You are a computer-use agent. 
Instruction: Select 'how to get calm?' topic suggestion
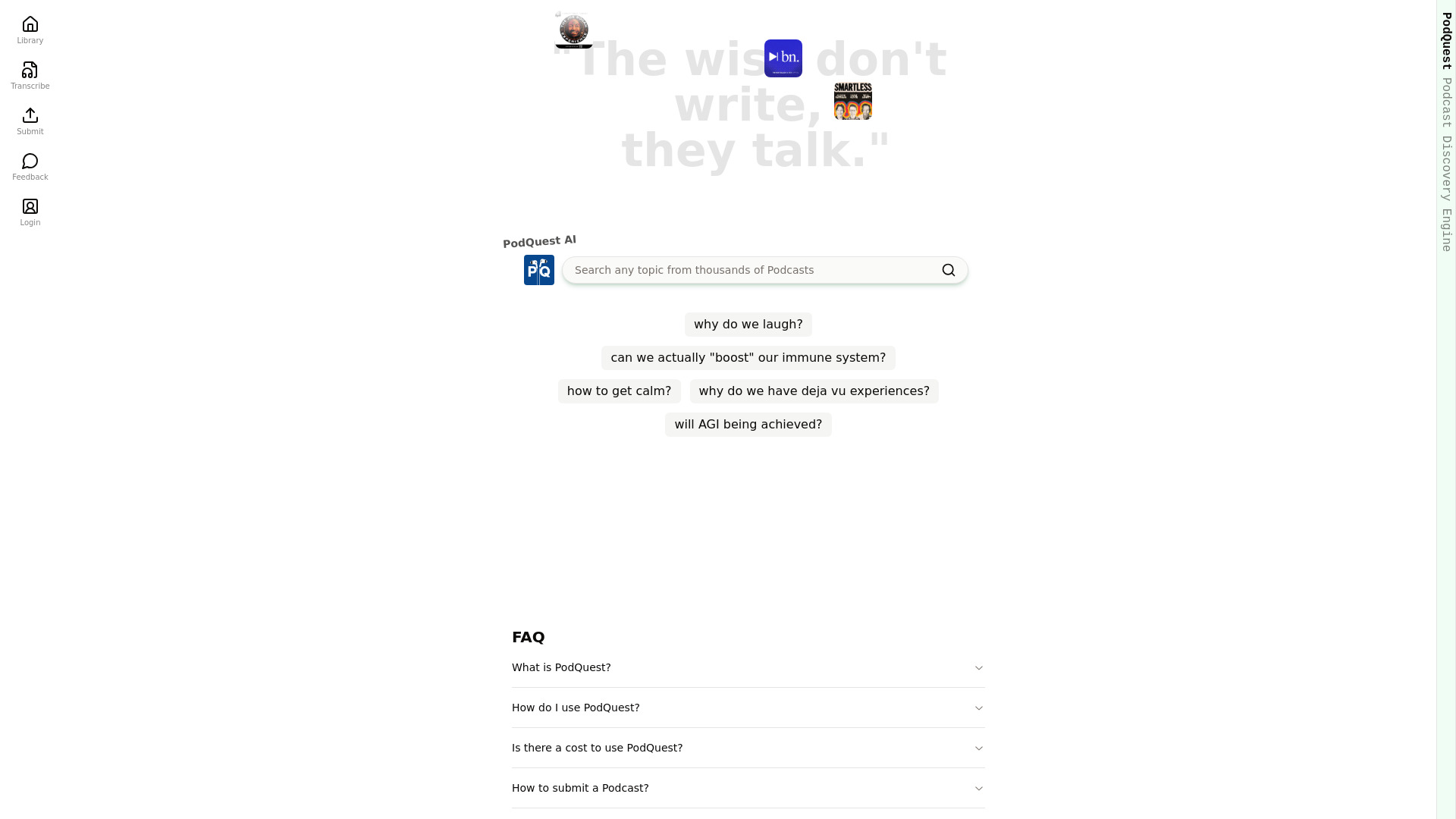pyautogui.click(x=619, y=390)
